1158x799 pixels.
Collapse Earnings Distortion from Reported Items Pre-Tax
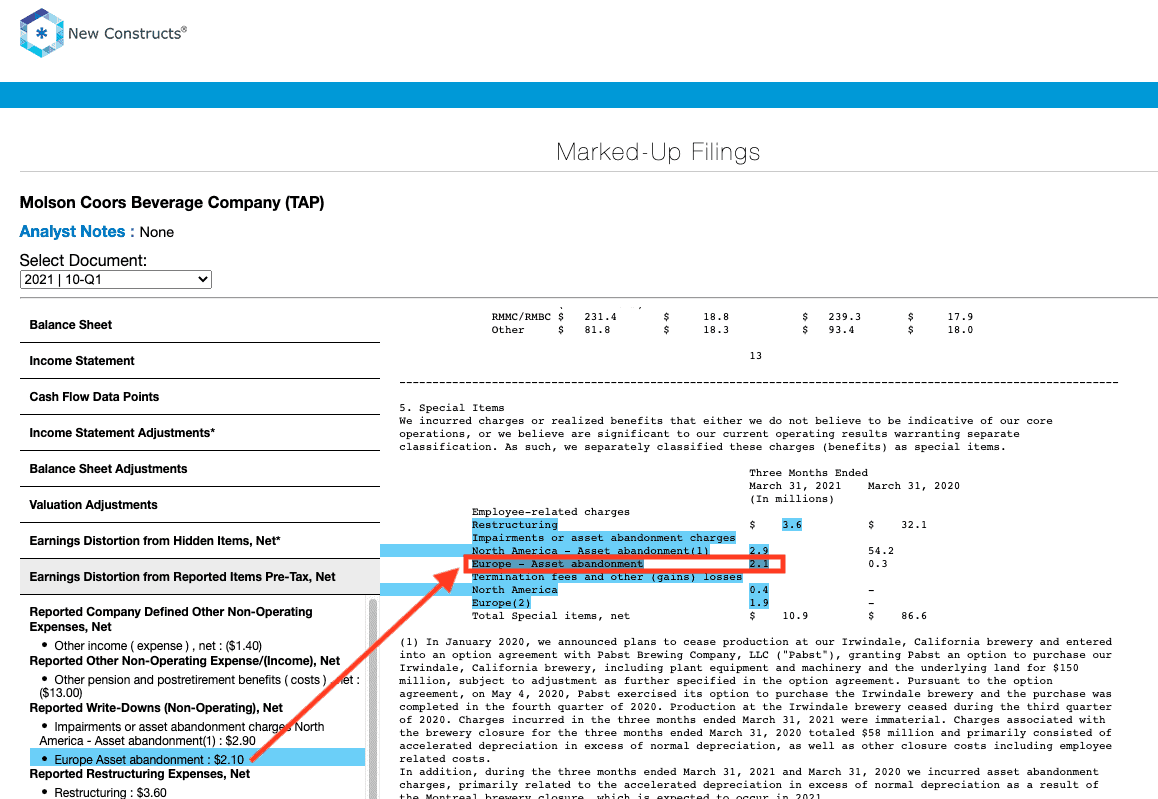click(x=199, y=577)
